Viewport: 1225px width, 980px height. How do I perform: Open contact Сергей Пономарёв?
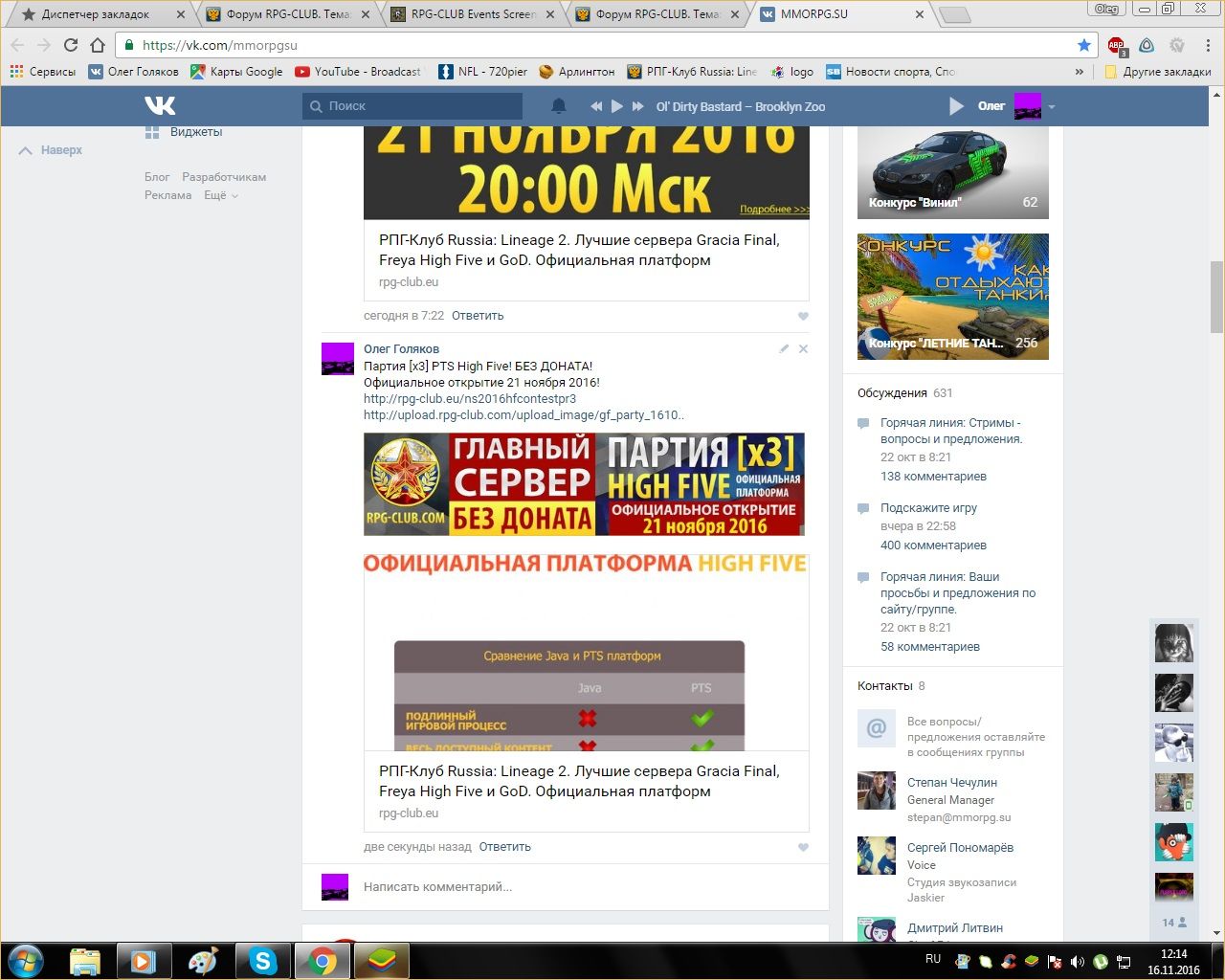(960, 848)
